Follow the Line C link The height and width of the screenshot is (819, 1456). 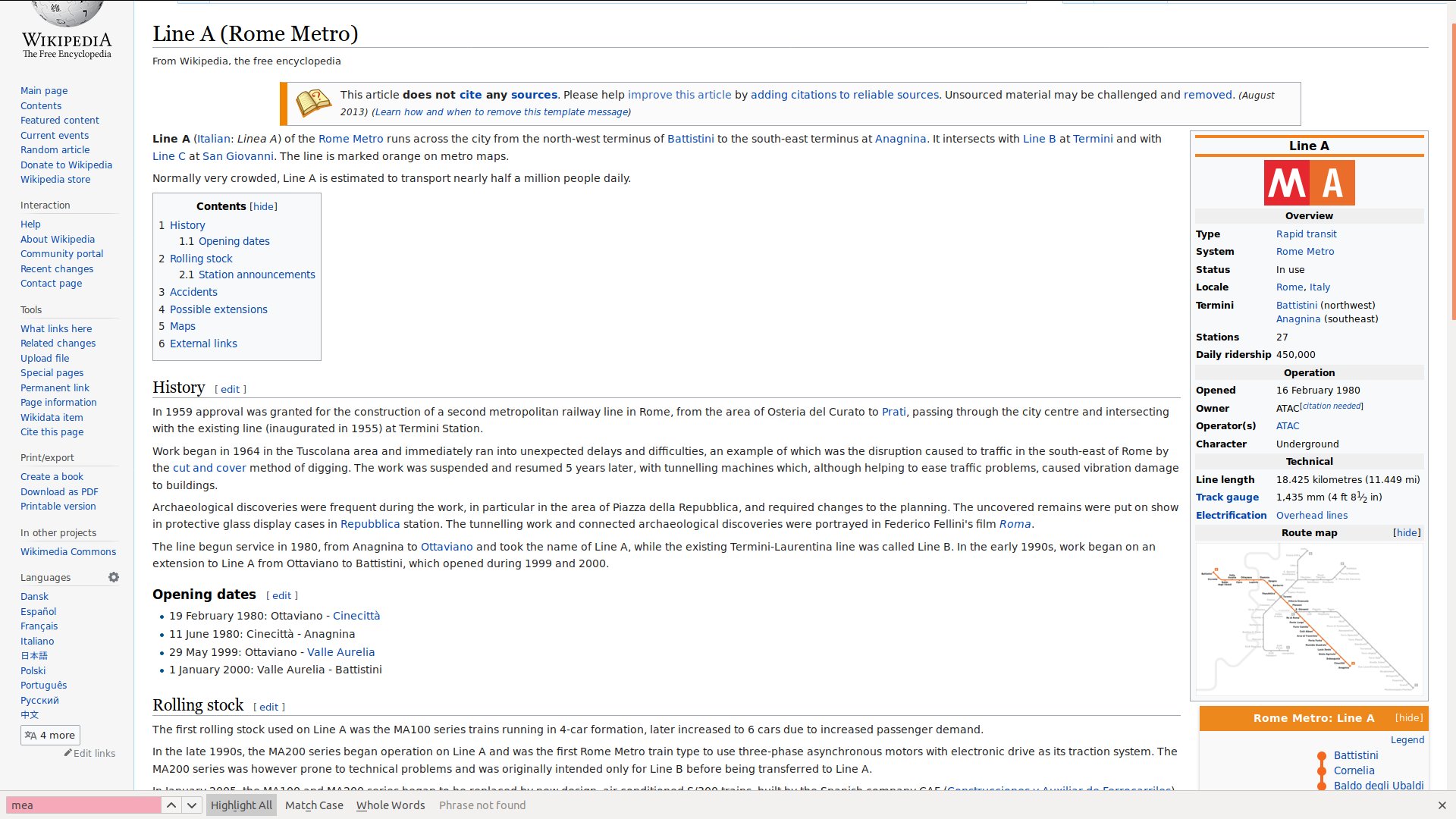tap(169, 156)
